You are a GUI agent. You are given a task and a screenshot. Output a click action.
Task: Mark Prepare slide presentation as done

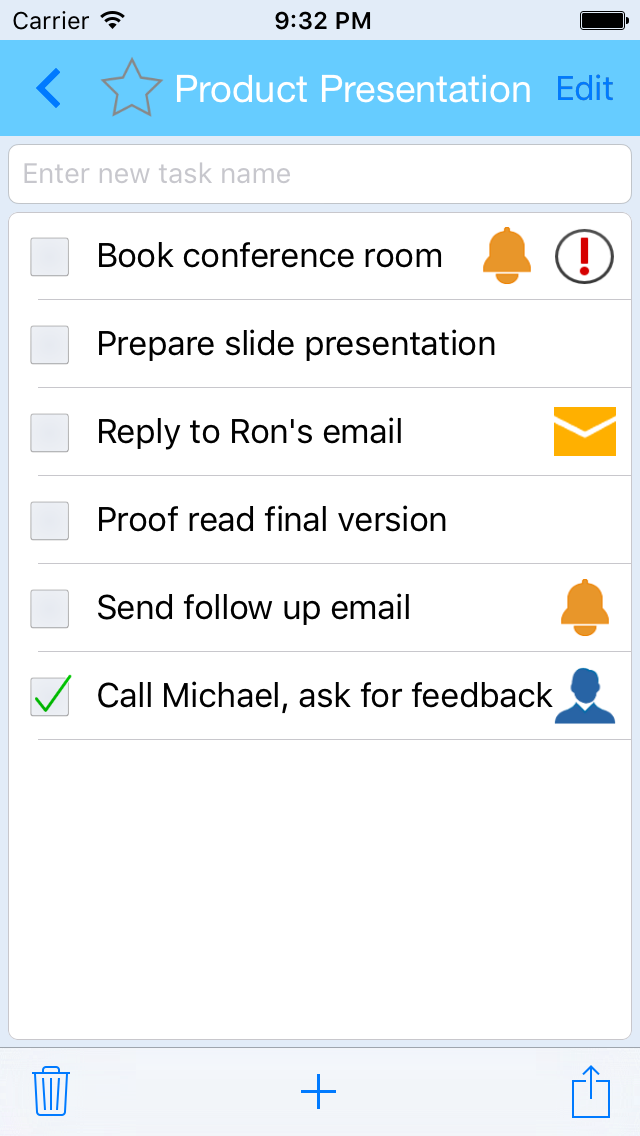click(50, 345)
